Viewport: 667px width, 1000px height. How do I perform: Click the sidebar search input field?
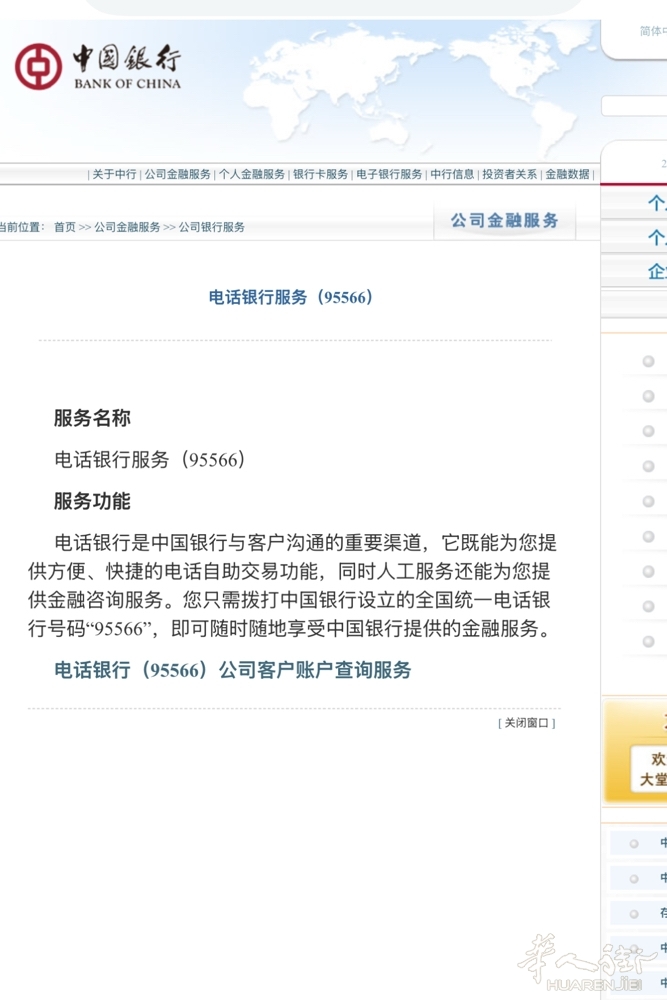pyautogui.click(x=634, y=106)
